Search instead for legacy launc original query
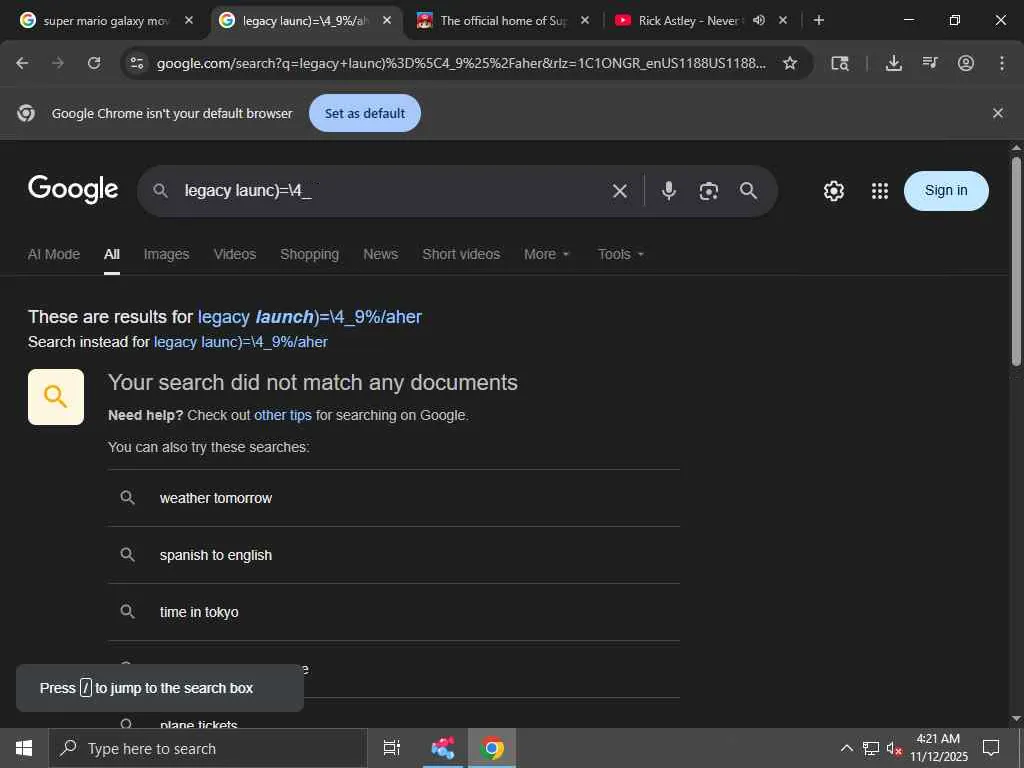This screenshot has width=1024, height=768. [240, 342]
